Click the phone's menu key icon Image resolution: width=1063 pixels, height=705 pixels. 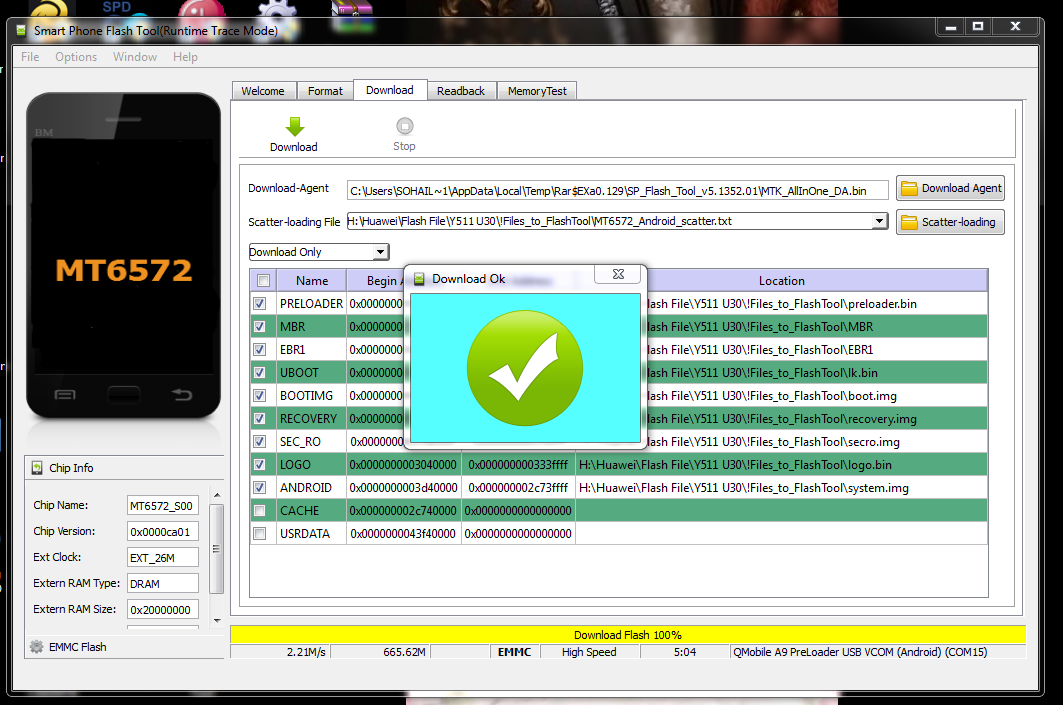(65, 395)
